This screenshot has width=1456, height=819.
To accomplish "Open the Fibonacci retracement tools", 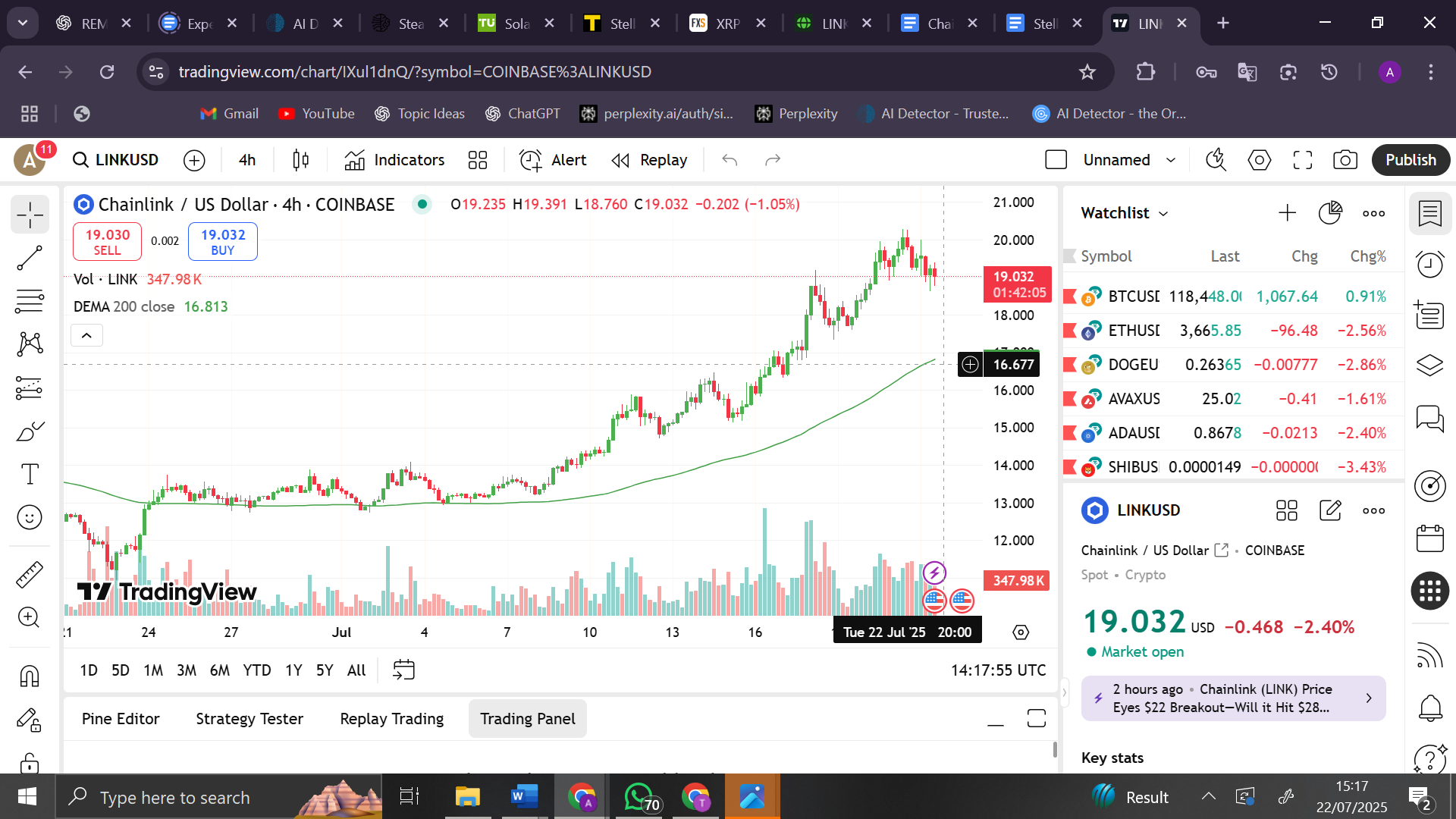I will pyautogui.click(x=30, y=302).
